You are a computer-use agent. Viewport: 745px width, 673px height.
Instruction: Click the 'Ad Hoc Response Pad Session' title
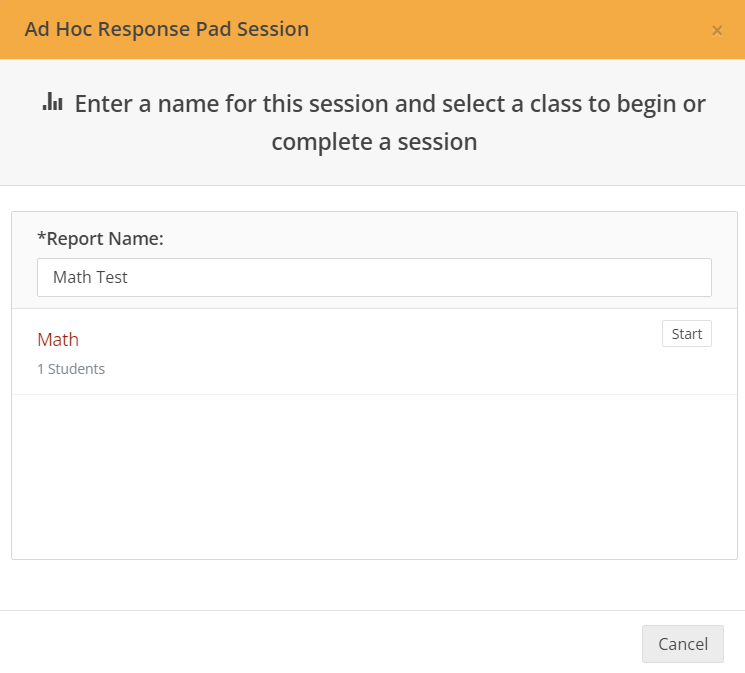pyautogui.click(x=167, y=29)
